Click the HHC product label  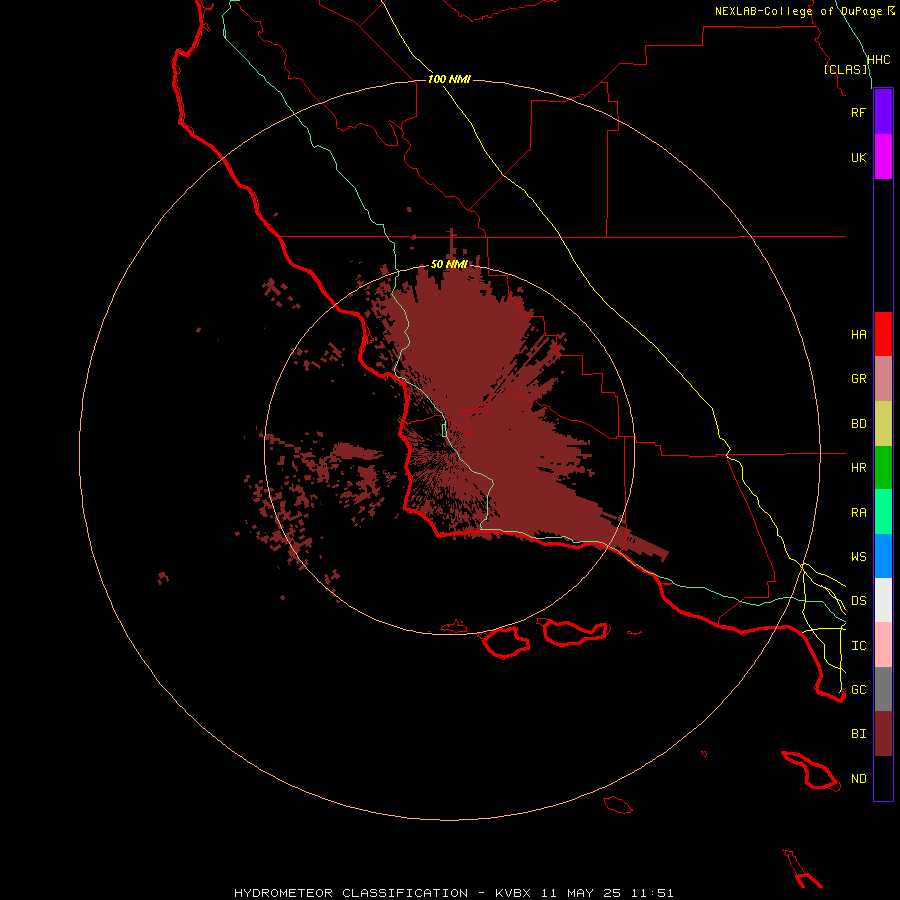(878, 60)
